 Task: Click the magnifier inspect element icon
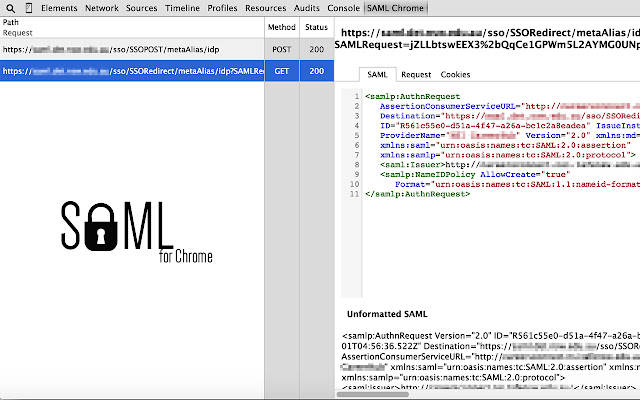[x=9, y=8]
